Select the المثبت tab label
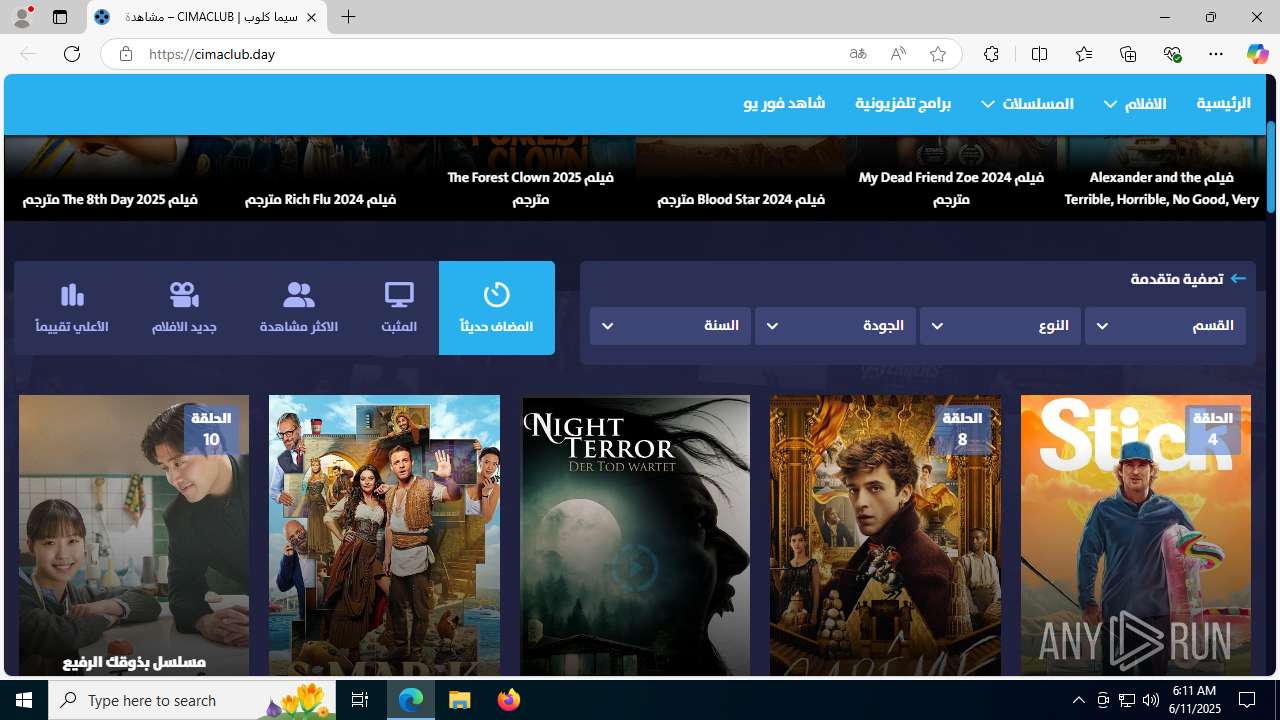The image size is (1280, 720). coord(399,327)
